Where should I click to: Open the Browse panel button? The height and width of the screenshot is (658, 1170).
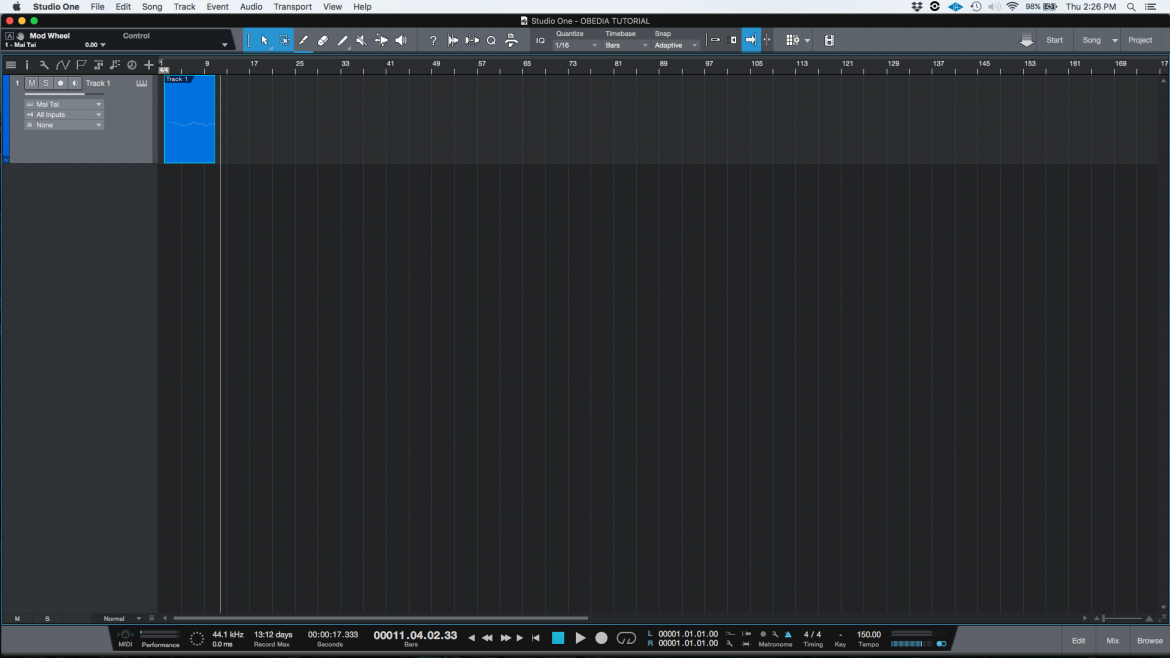pos(1149,640)
